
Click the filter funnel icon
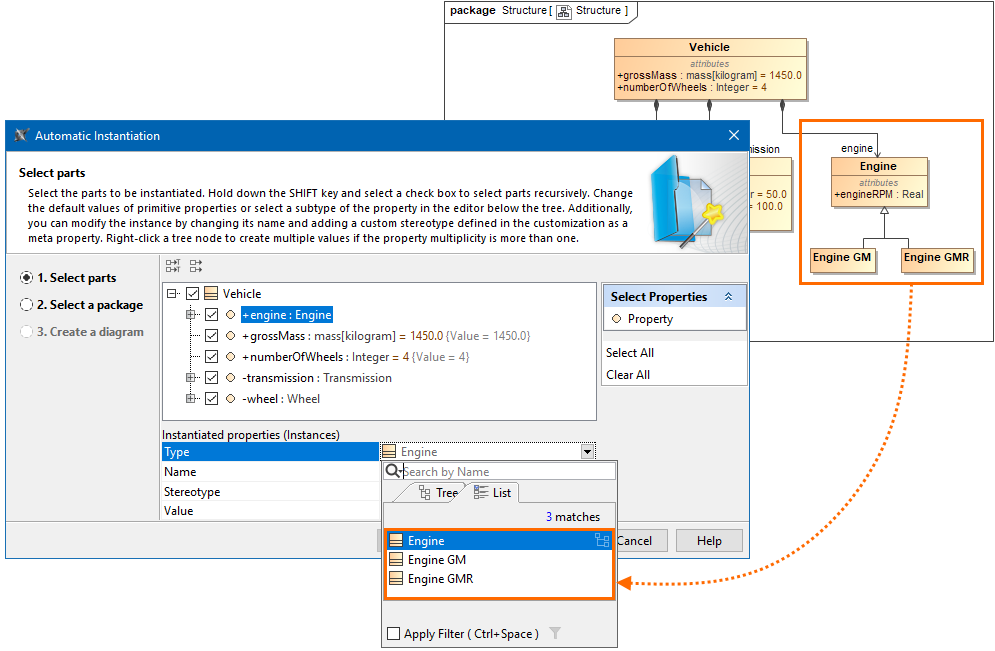click(555, 633)
